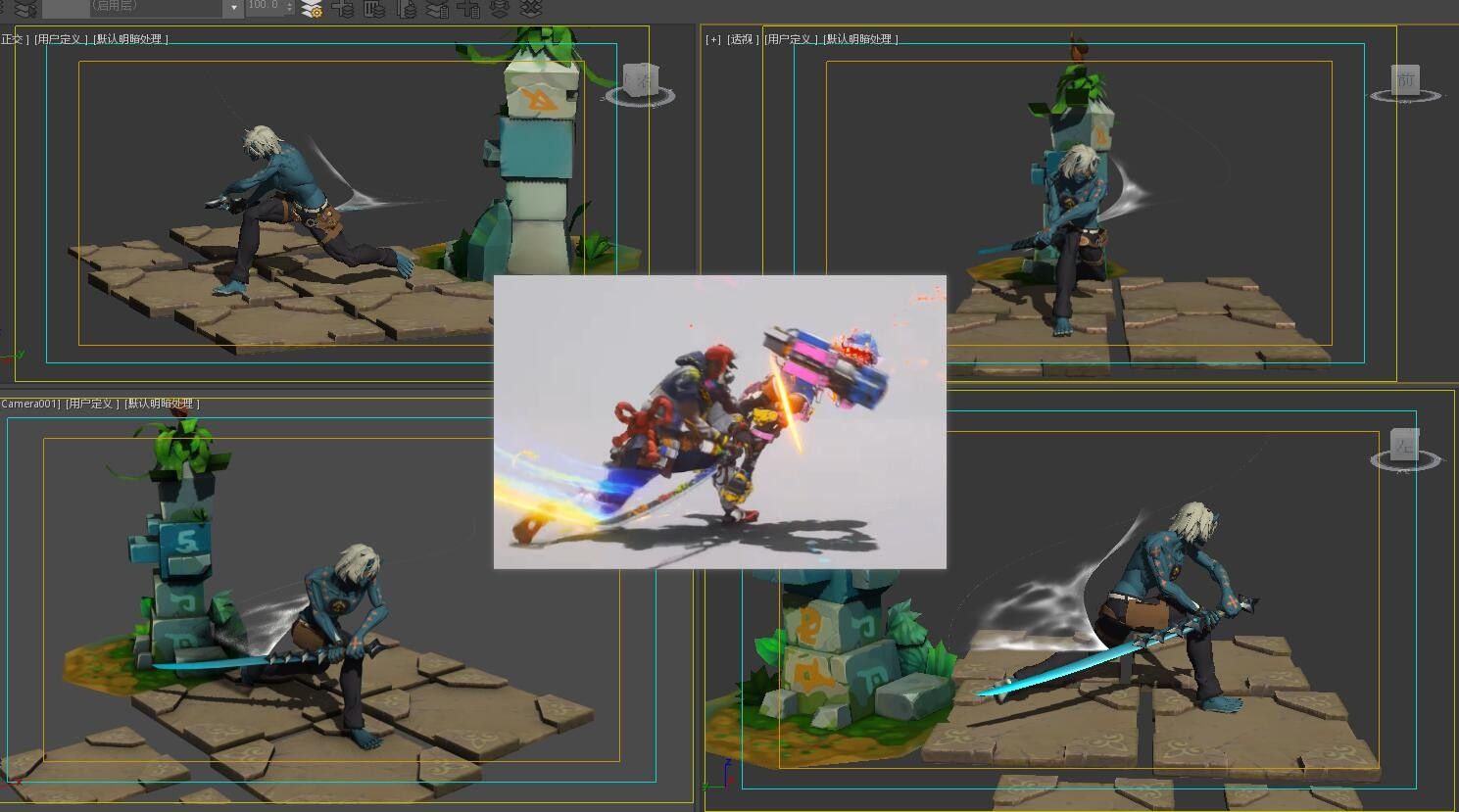Click the sixth stacked-layers icon right of gear icon

tap(500, 9)
